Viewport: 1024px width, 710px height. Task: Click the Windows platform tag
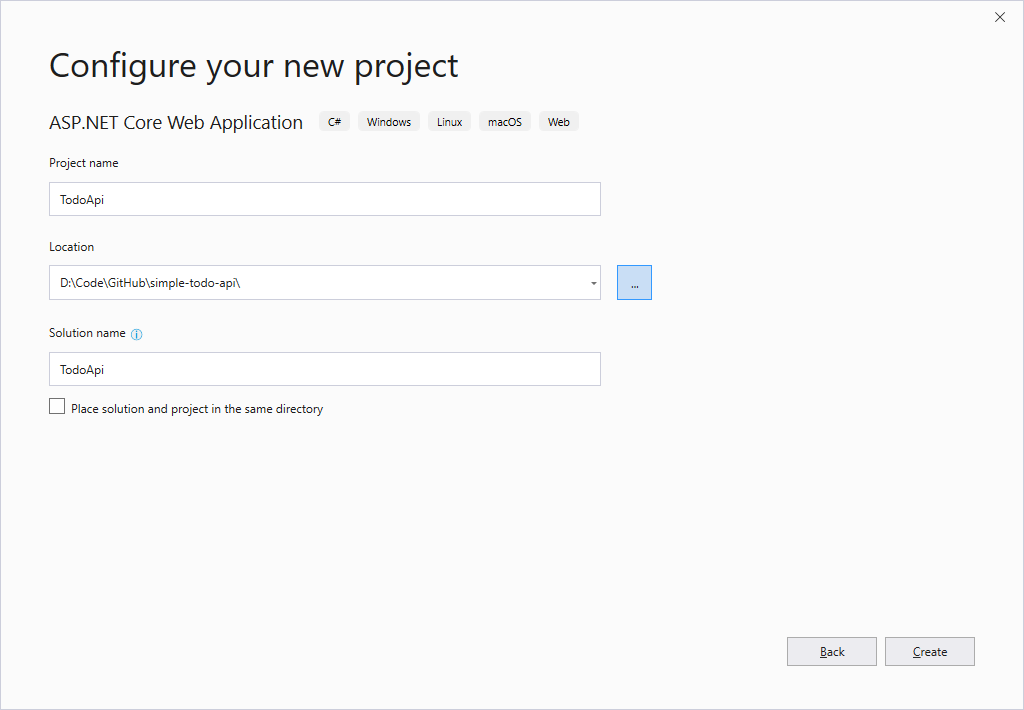tap(388, 122)
